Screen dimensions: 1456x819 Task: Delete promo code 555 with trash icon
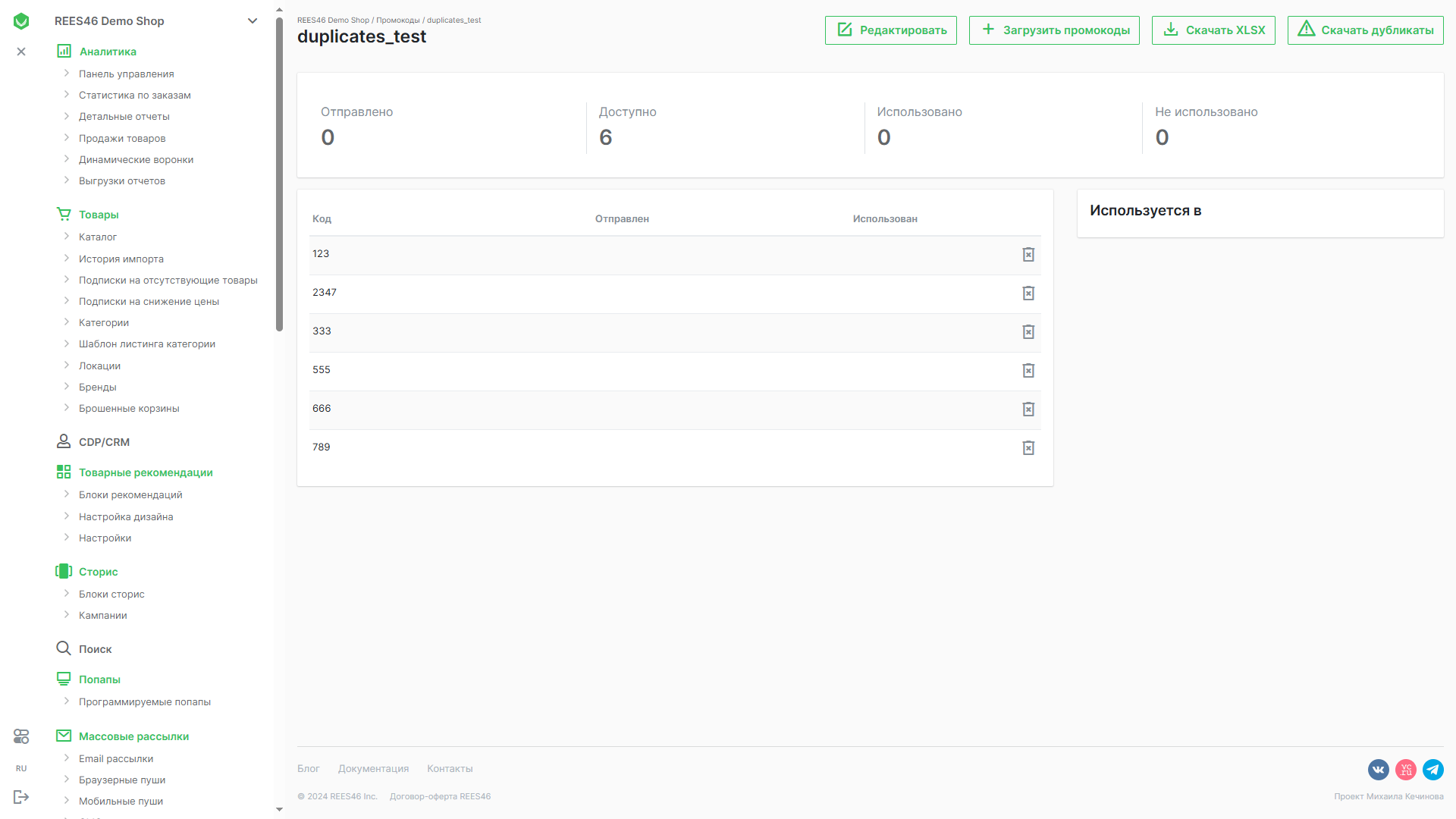coord(1028,371)
